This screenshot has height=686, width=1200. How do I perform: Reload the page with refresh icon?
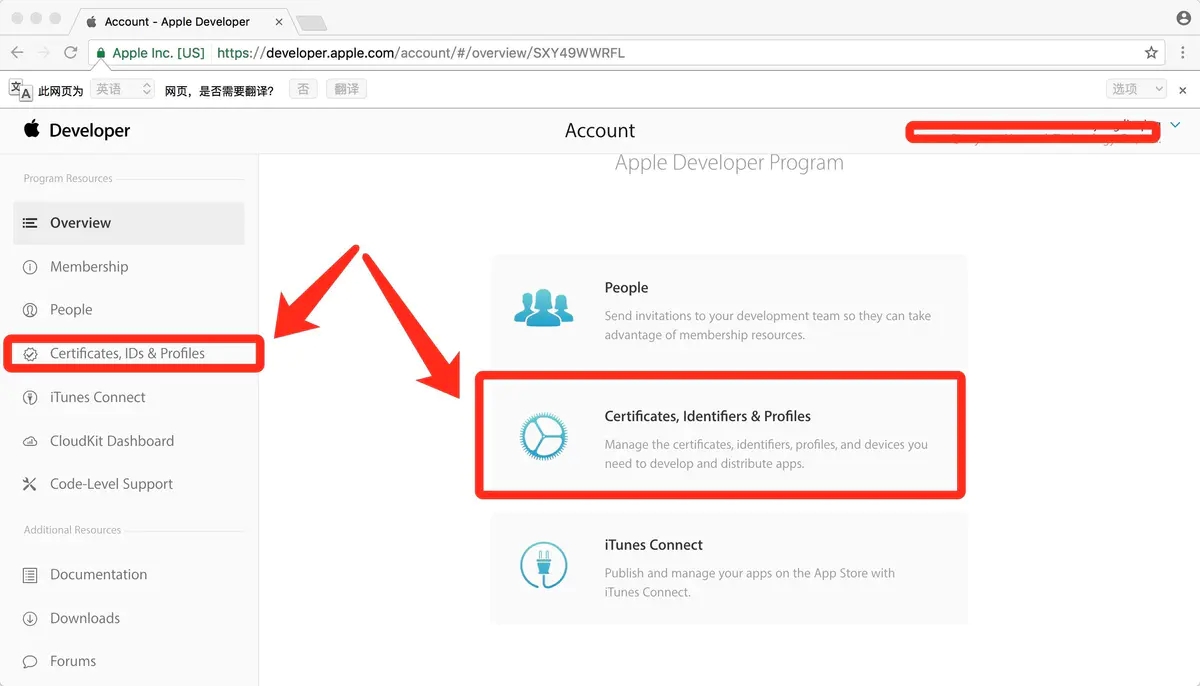(x=71, y=53)
